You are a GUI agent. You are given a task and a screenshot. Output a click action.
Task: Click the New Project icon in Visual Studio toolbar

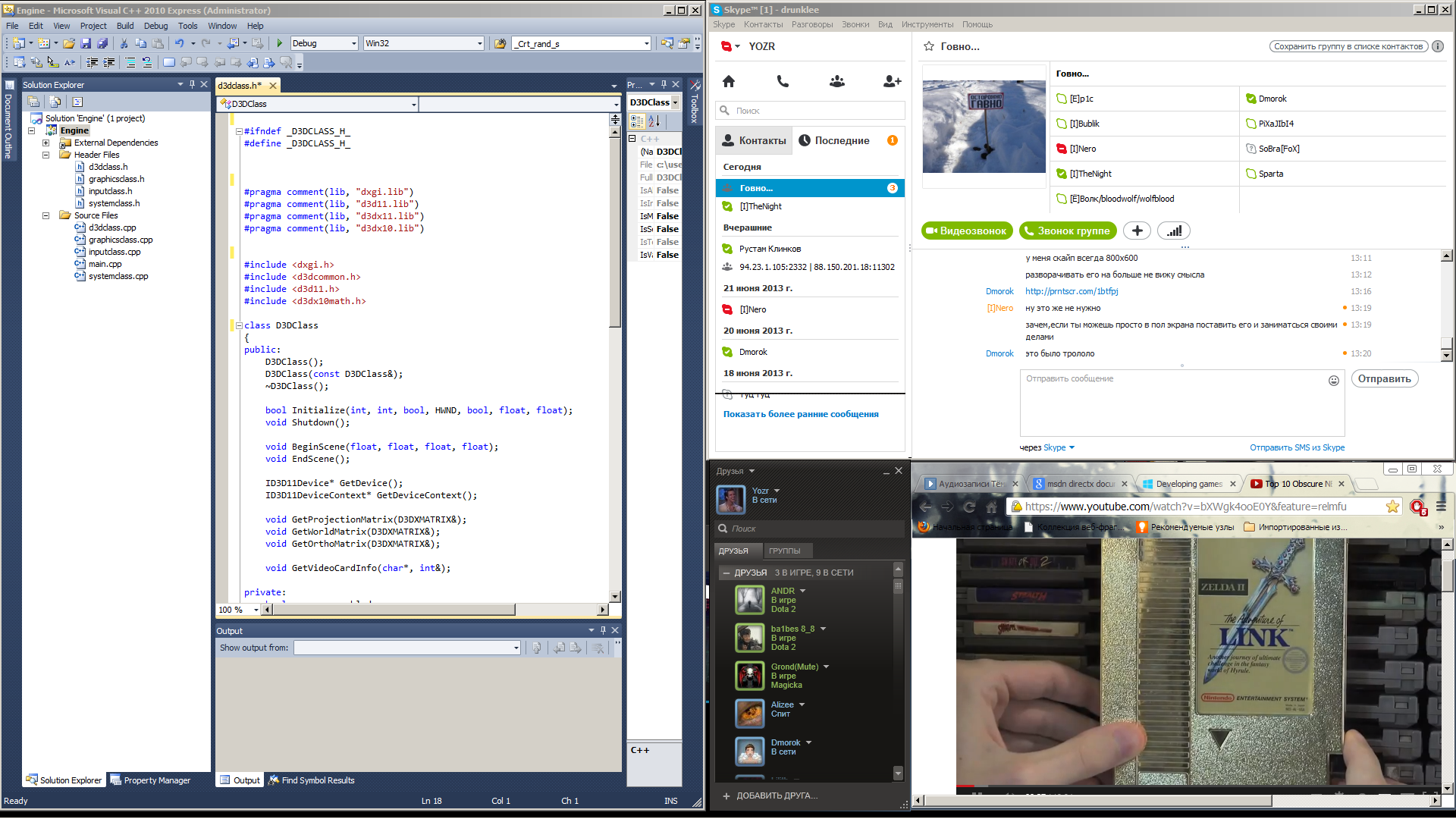19,43
